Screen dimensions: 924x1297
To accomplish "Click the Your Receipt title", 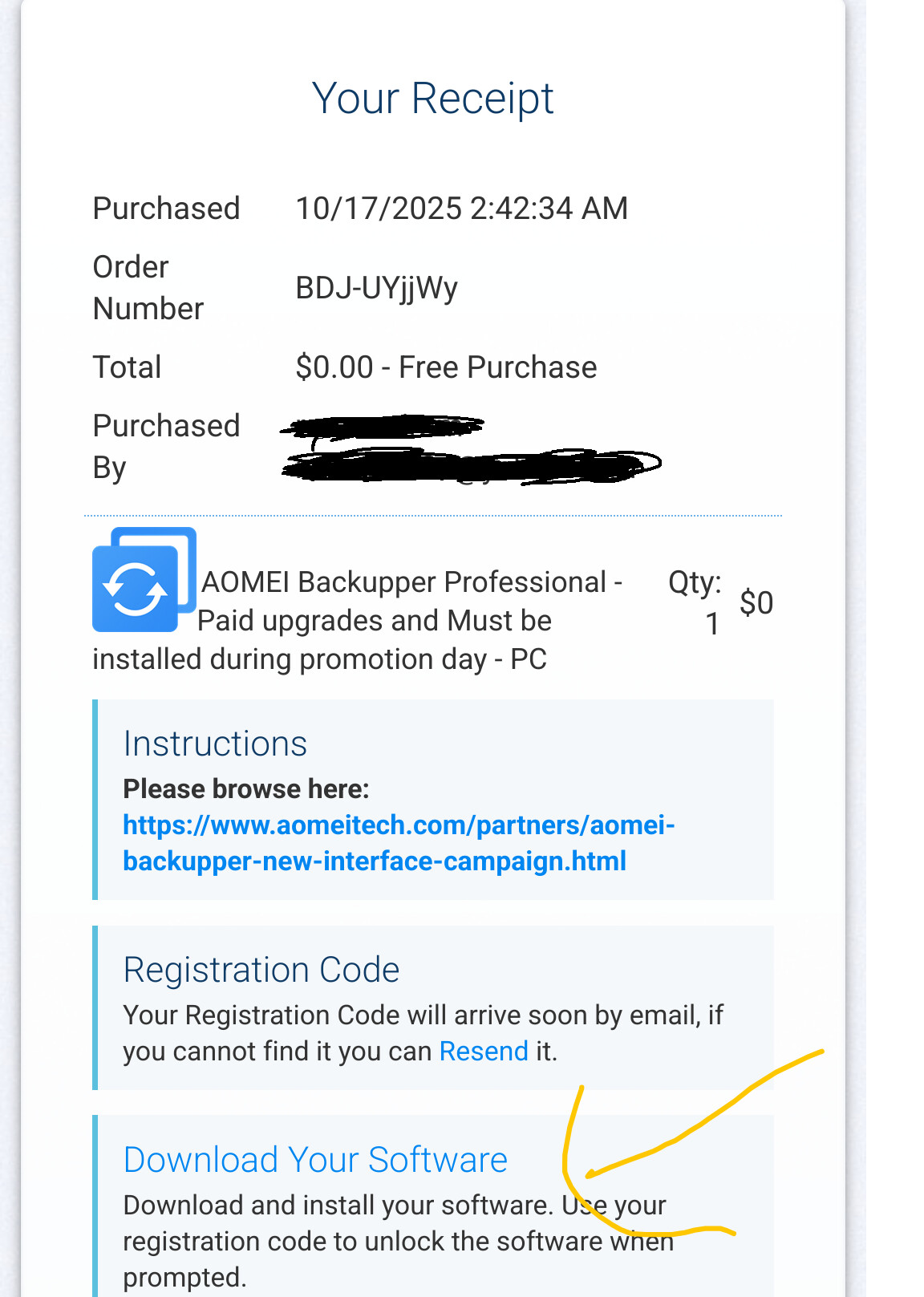I will [x=432, y=99].
